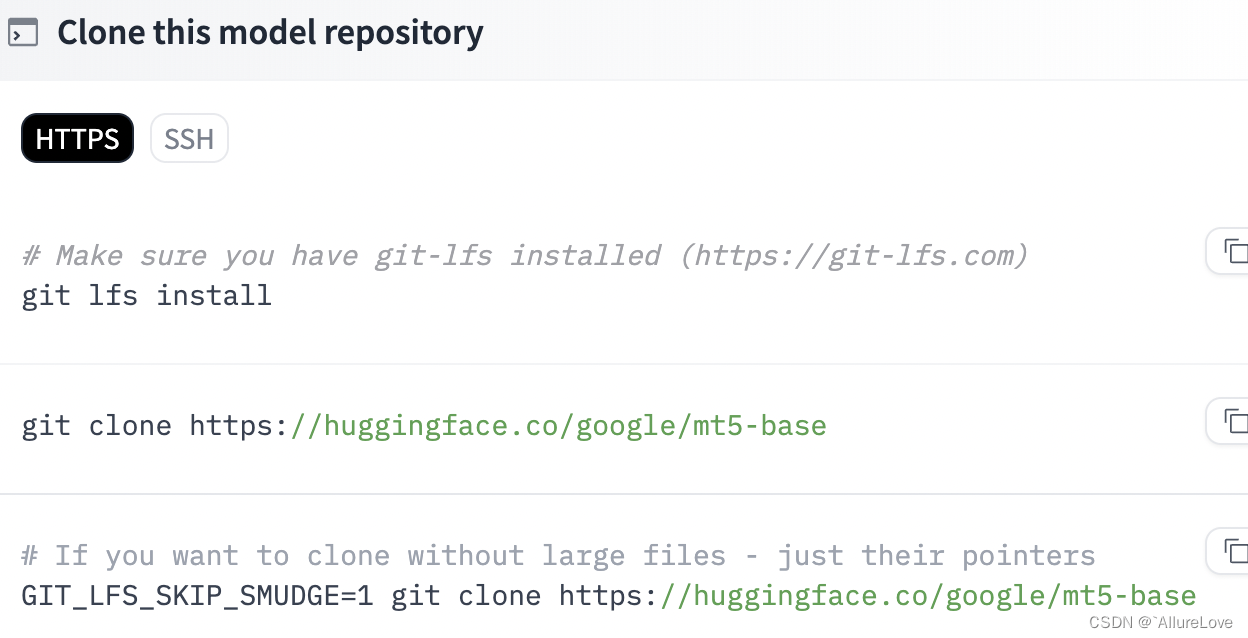Click 'git clone' after GIT_LFS_SKIP_SMUDGE=1
This screenshot has width=1248, height=638.
(x=465, y=597)
